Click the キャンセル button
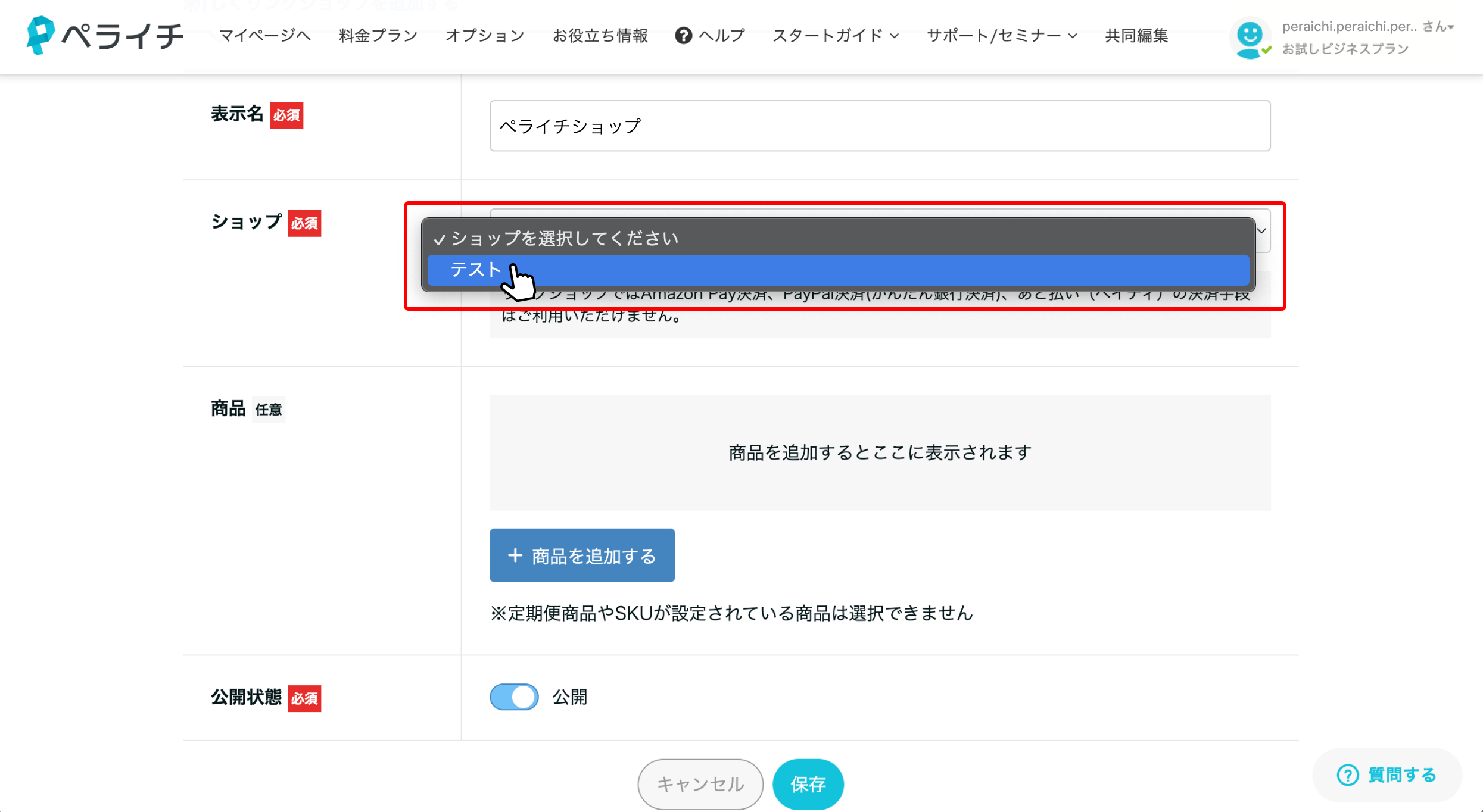Screen dimensions: 1483x812 pyautogui.click(x=700, y=784)
